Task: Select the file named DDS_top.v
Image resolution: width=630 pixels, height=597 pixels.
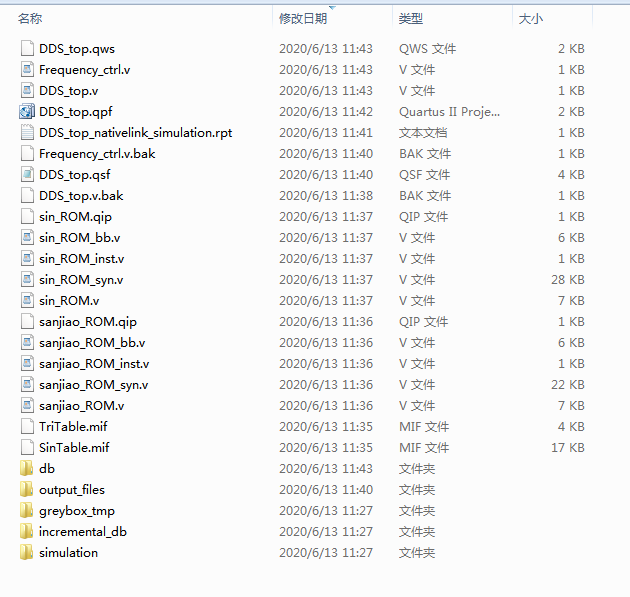Action: [68, 90]
